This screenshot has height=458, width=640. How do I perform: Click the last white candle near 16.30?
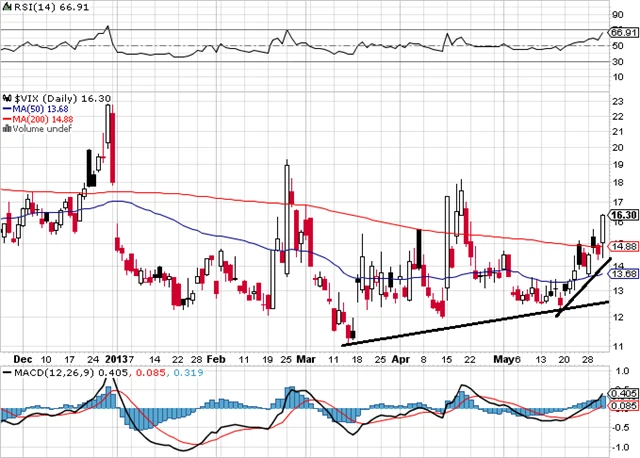pyautogui.click(x=603, y=229)
